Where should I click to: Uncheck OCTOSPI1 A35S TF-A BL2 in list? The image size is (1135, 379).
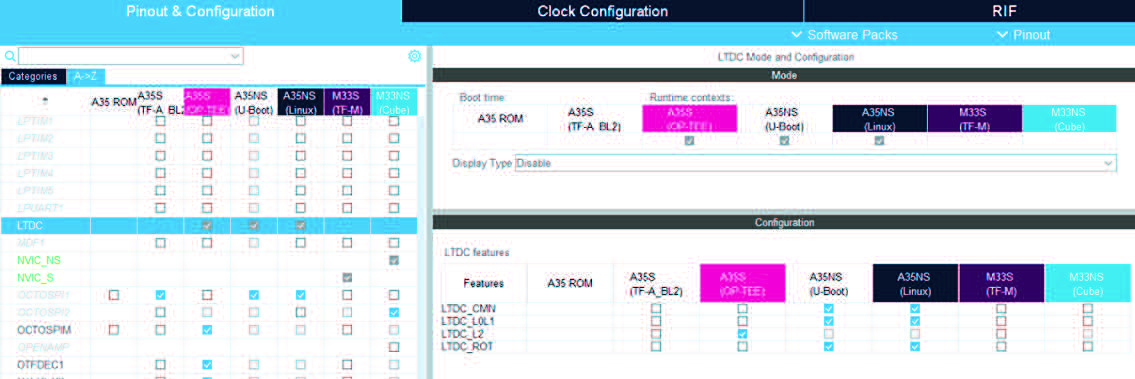click(160, 295)
